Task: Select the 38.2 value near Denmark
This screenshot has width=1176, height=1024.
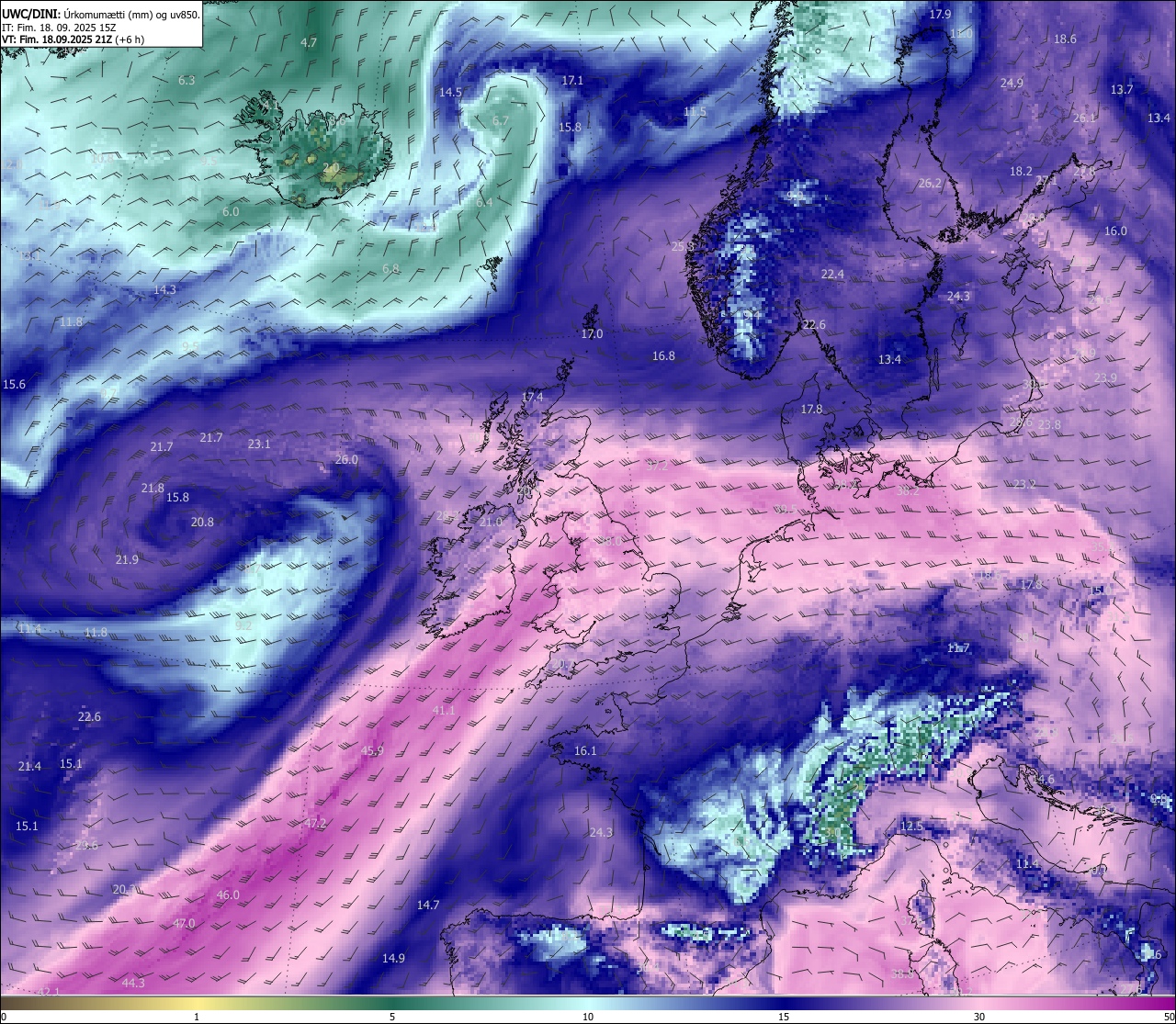Action: (x=908, y=491)
